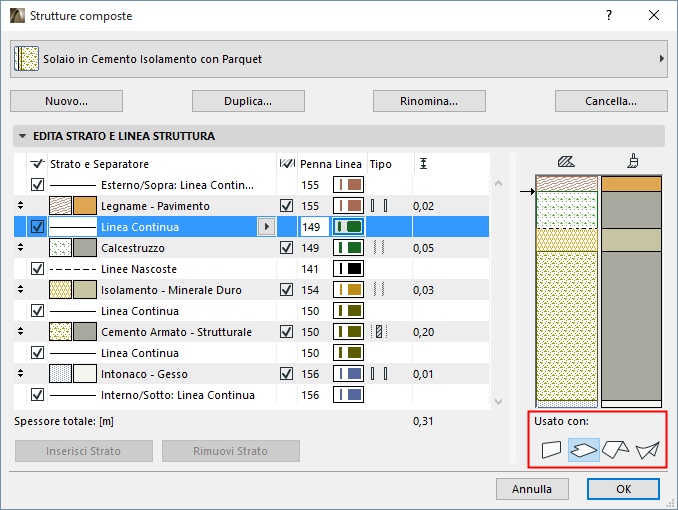Viewport: 678px width, 510px height.
Task: Select the Isolamento - Minerale Duro row name
Action: click(x=171, y=290)
